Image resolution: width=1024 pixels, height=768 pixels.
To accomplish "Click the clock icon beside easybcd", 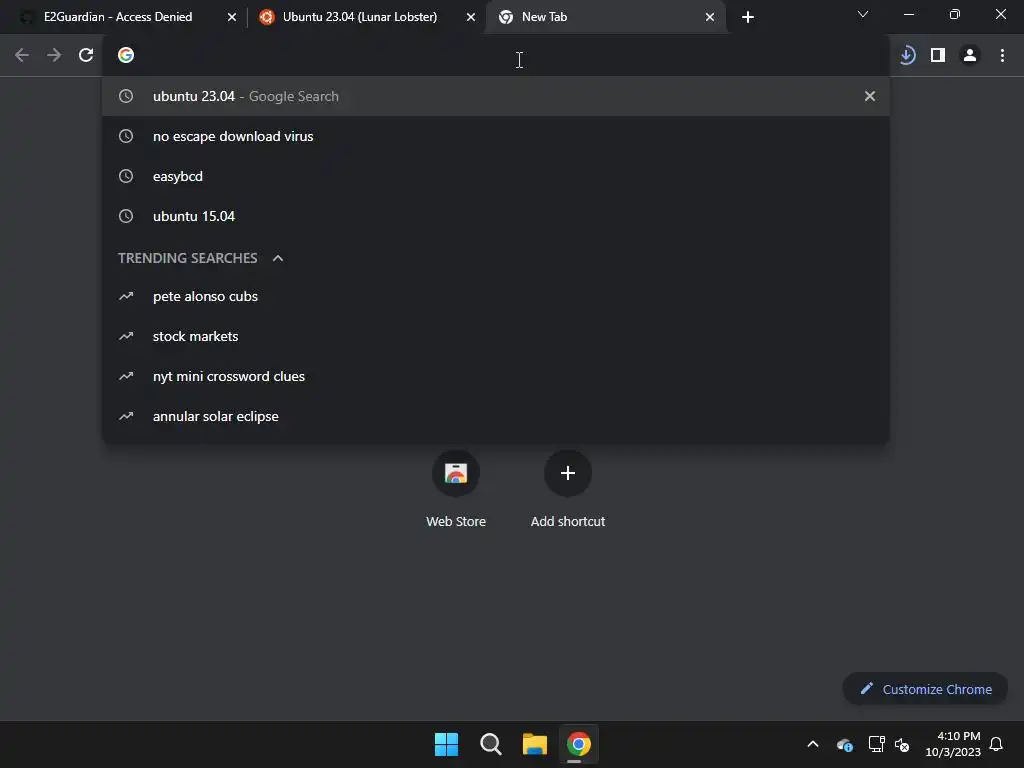I will 126,176.
